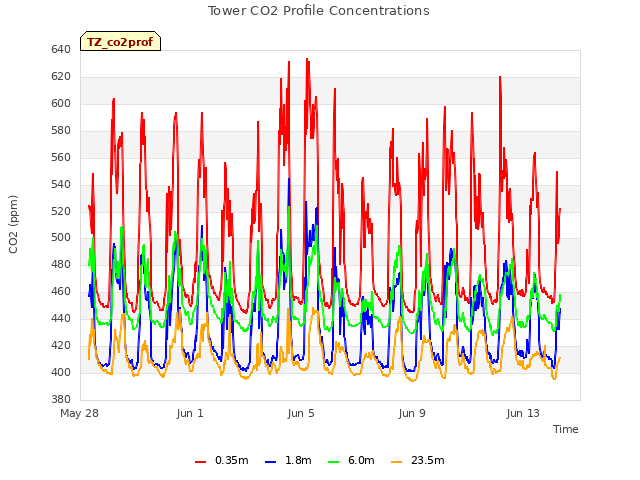This screenshot has width=640, height=480.
Task: Click the blue 1.8m legend swatch
Action: (271, 461)
